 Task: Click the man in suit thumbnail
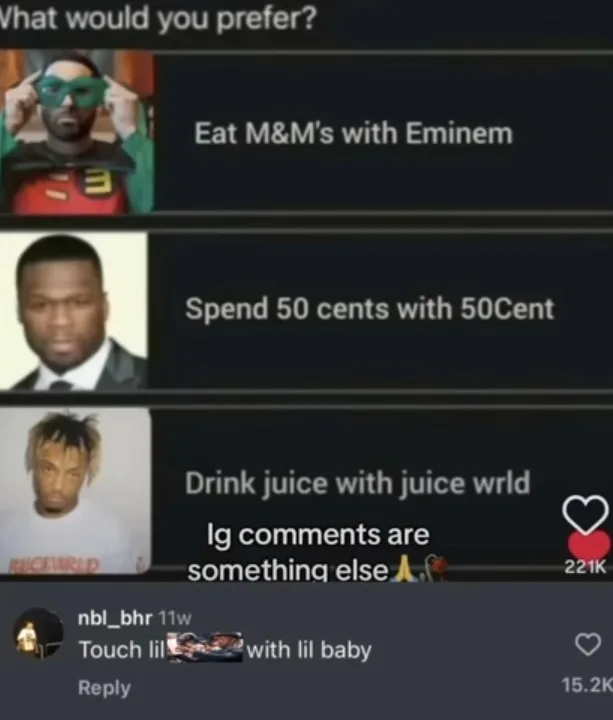[x=73, y=311]
